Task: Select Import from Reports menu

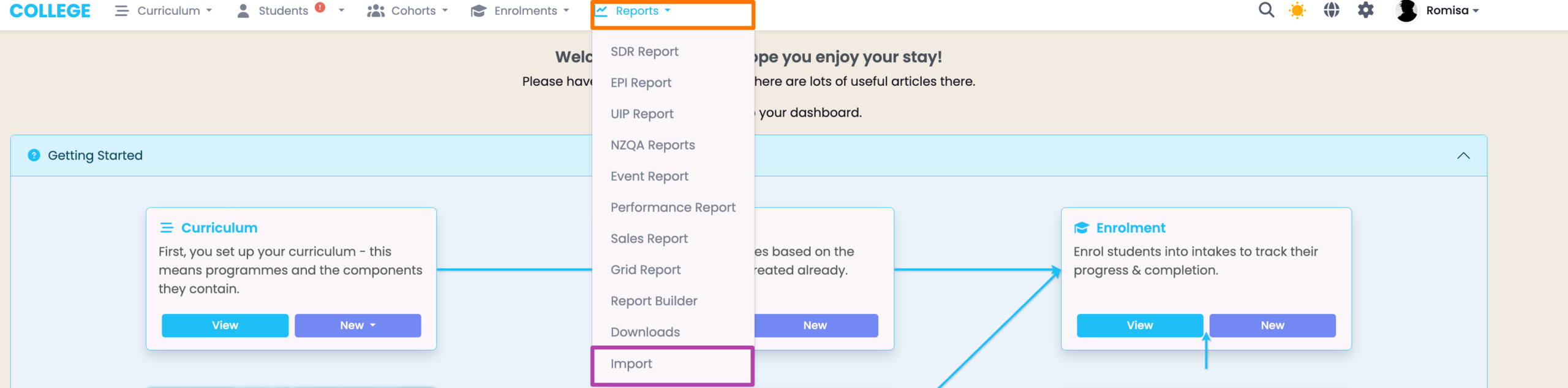Action: coord(631,364)
